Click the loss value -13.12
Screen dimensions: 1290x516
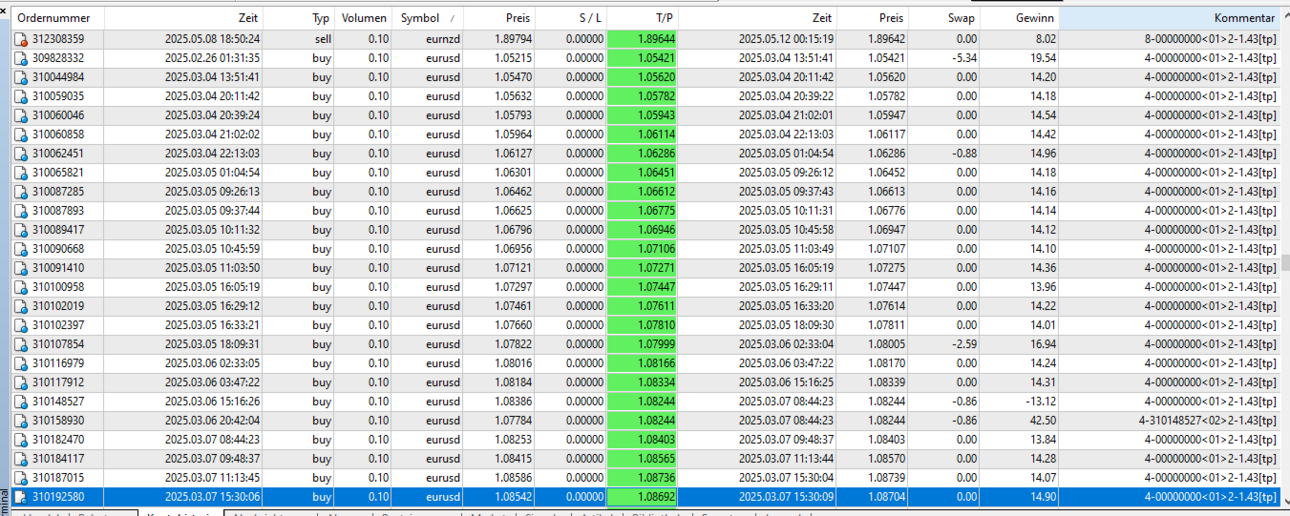pyautogui.click(x=1039, y=400)
